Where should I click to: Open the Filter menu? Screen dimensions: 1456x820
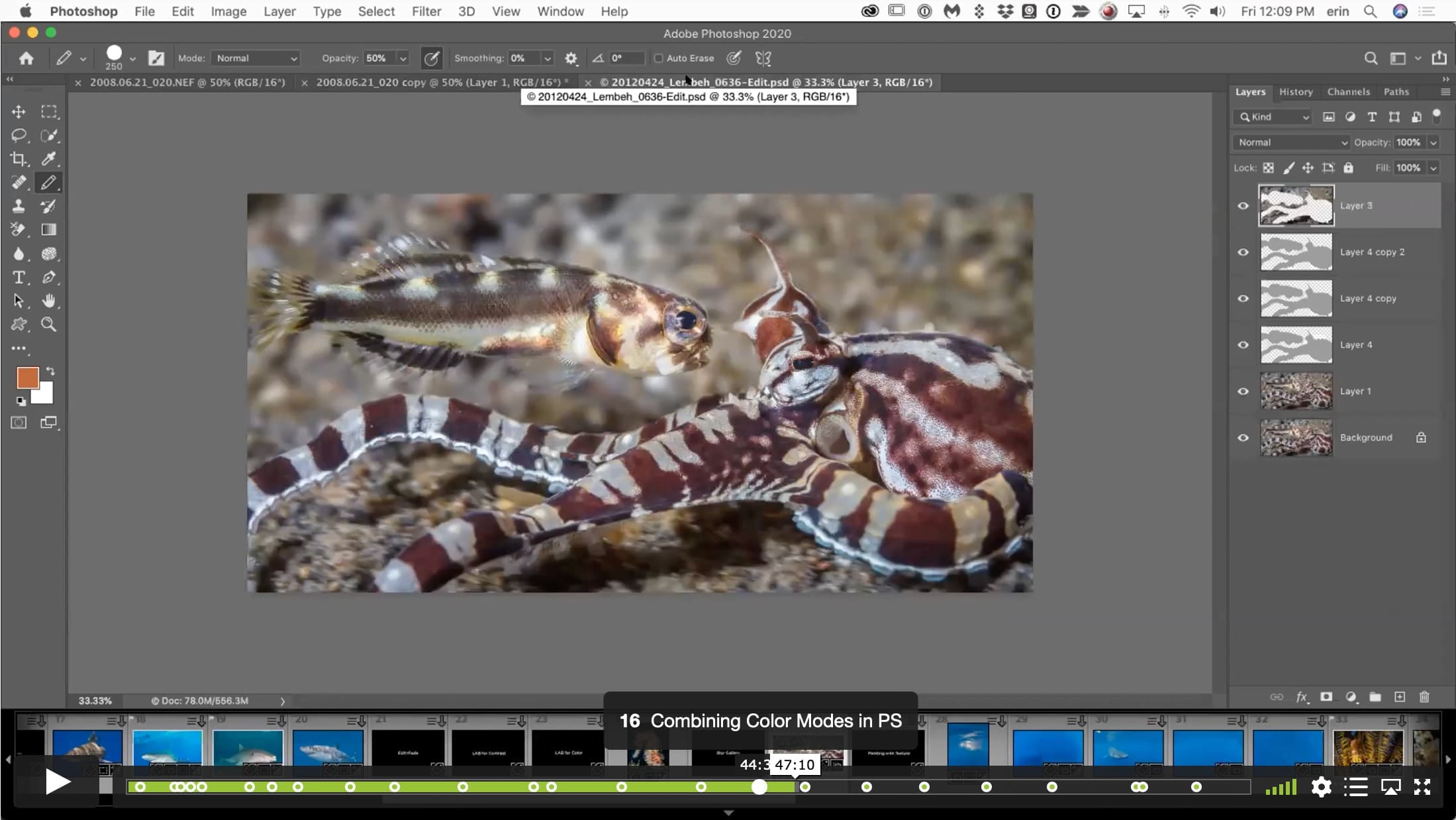(426, 11)
